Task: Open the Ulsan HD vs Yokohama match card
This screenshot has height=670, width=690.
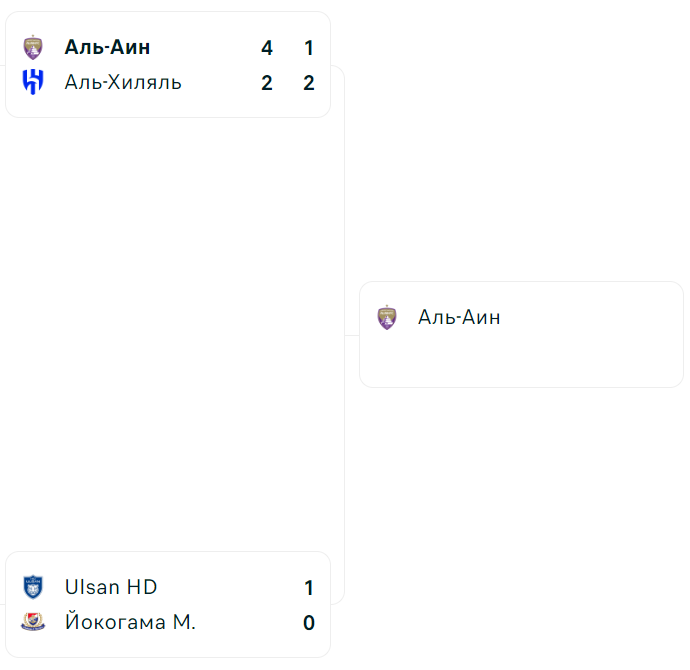Action: [168, 604]
